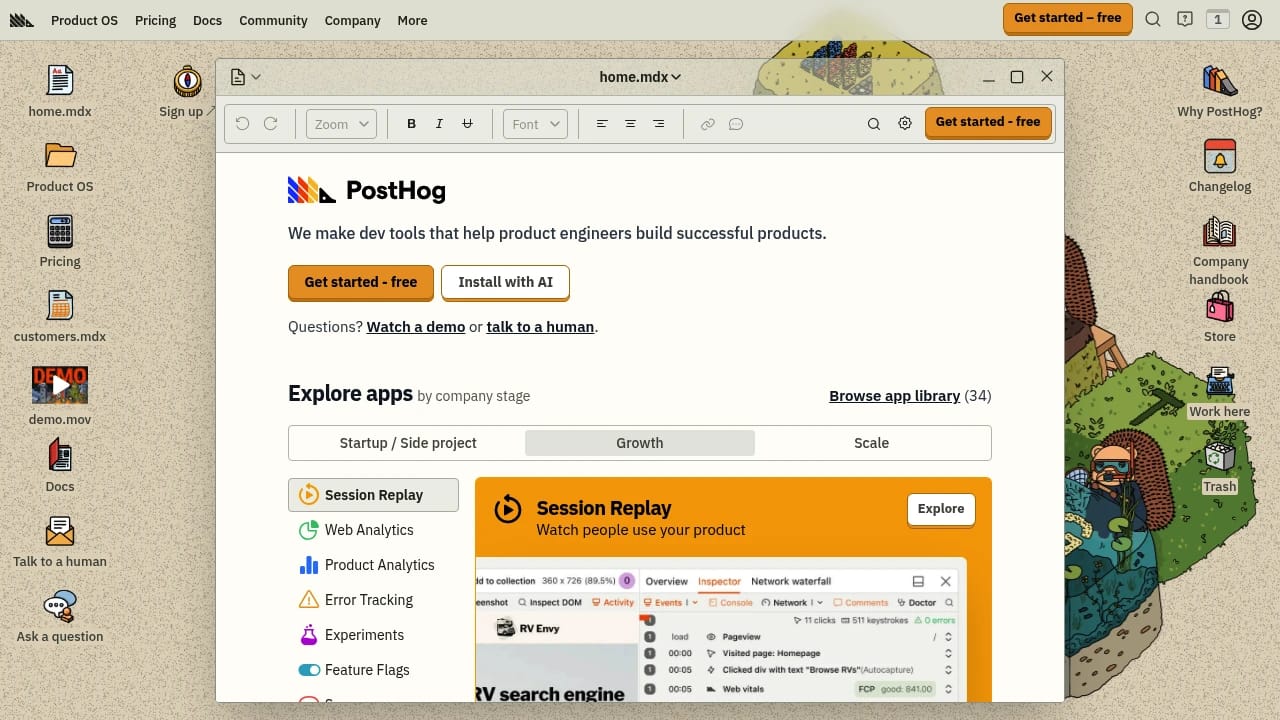Toggle italic formatting
Screen dimensions: 1280x720
(439, 123)
